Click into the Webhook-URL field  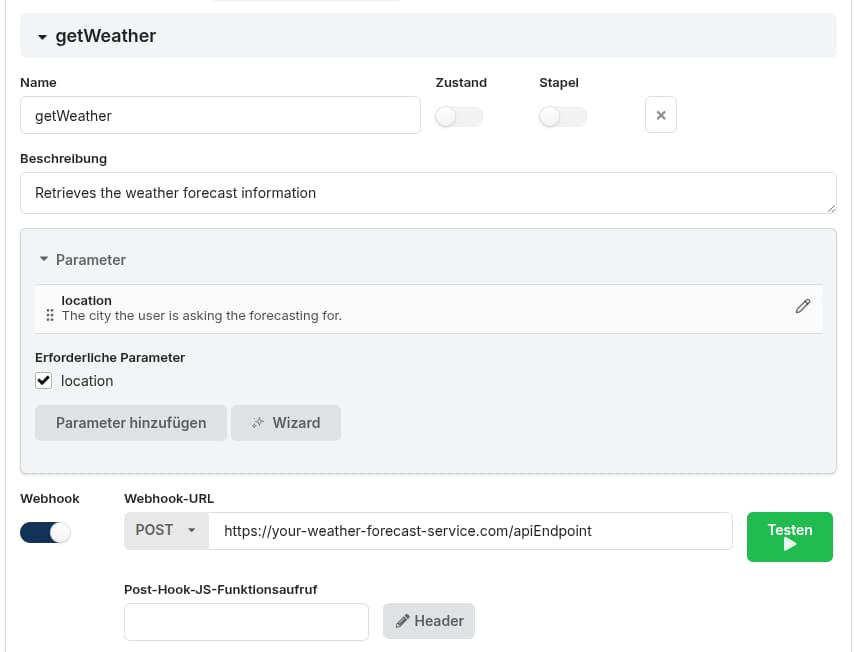point(470,531)
